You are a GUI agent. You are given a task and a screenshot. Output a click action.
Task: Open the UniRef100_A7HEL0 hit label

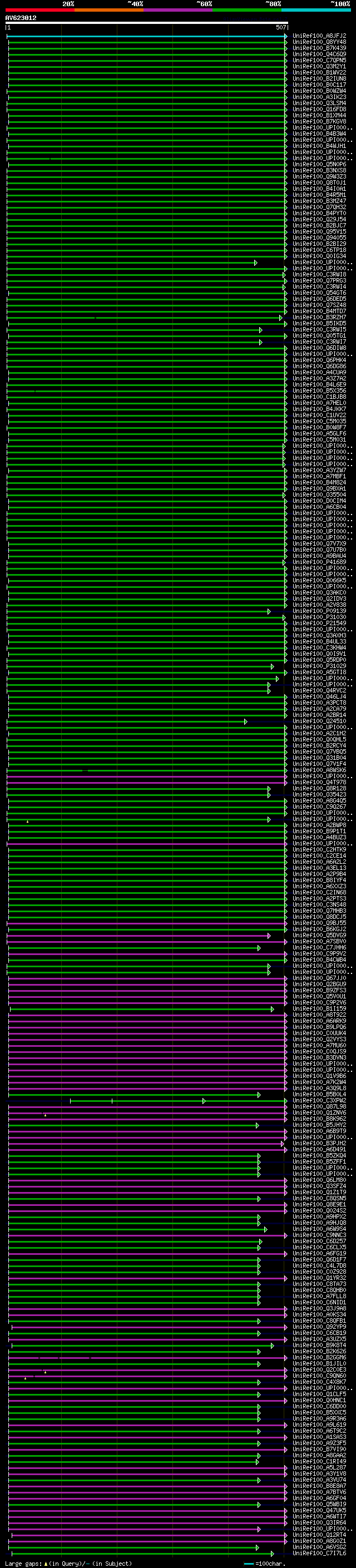click(x=319, y=403)
